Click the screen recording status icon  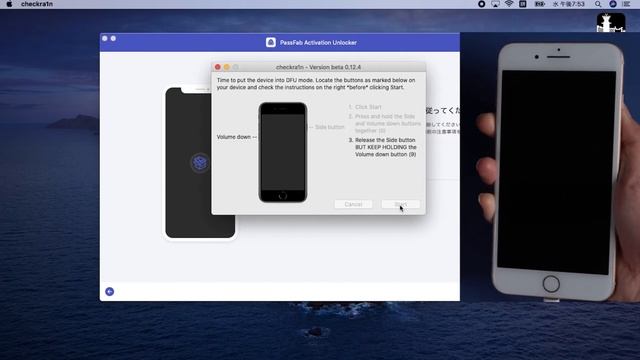pos(482,4)
